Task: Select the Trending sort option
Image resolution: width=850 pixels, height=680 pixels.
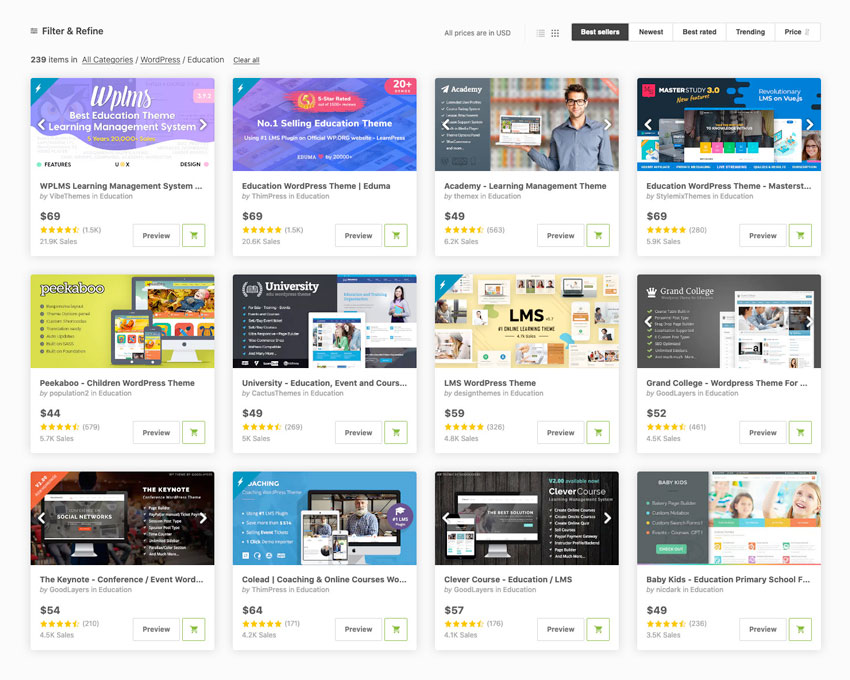Action: (750, 32)
